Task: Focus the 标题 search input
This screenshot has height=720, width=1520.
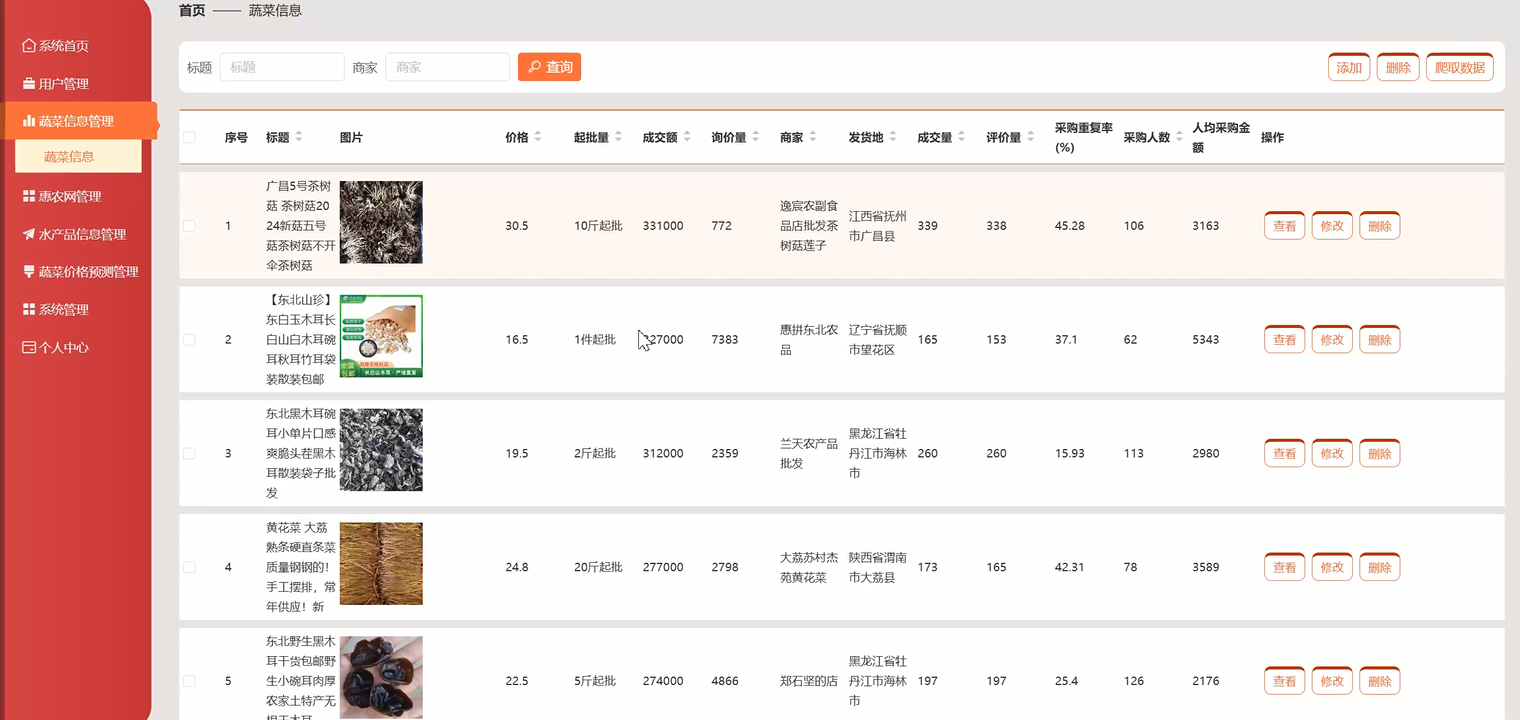Action: click(282, 67)
